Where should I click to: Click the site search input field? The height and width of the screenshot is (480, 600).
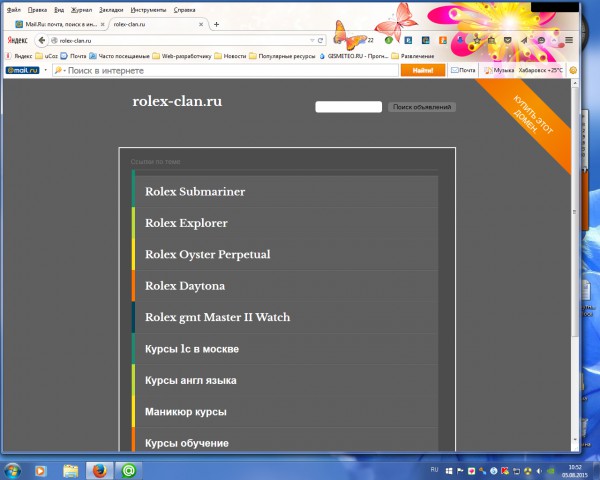click(x=348, y=107)
